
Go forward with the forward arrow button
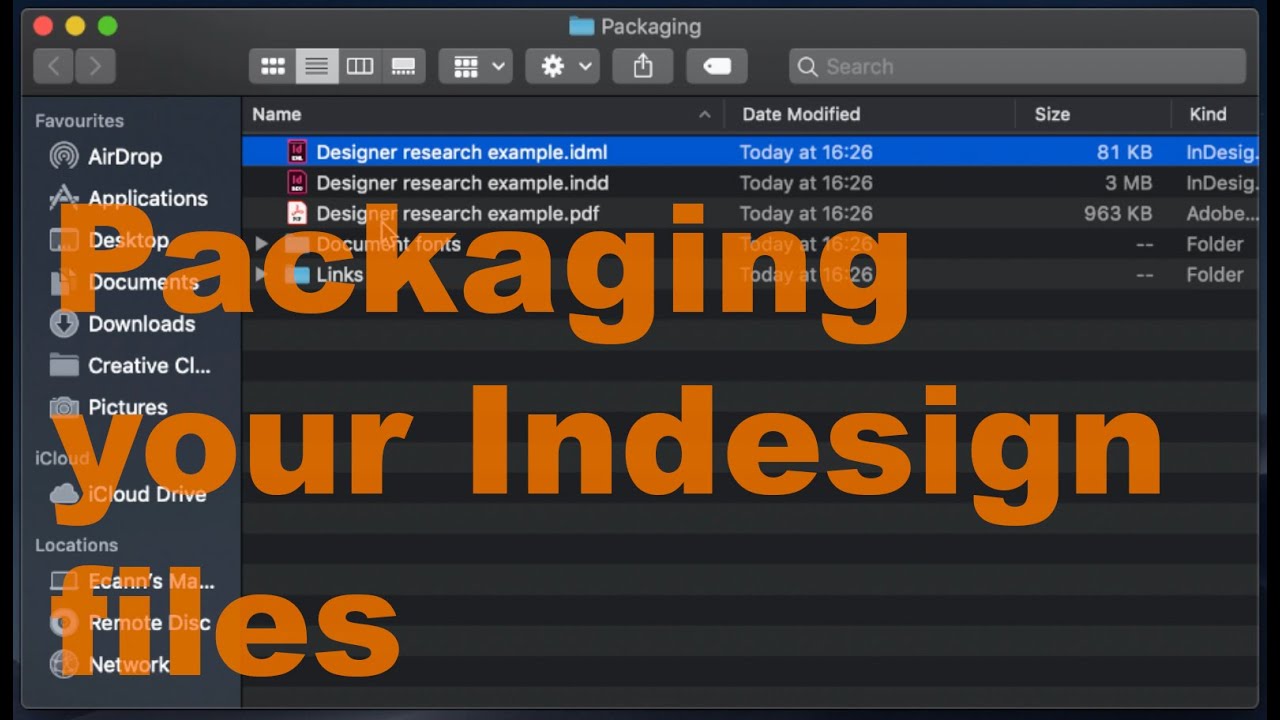[95, 66]
